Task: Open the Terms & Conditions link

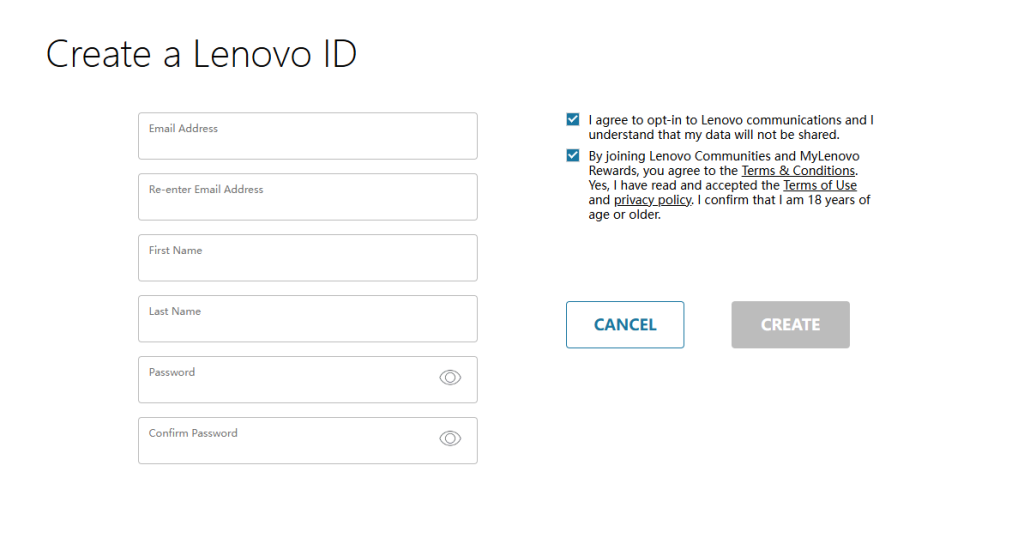Action: pyautogui.click(x=798, y=171)
